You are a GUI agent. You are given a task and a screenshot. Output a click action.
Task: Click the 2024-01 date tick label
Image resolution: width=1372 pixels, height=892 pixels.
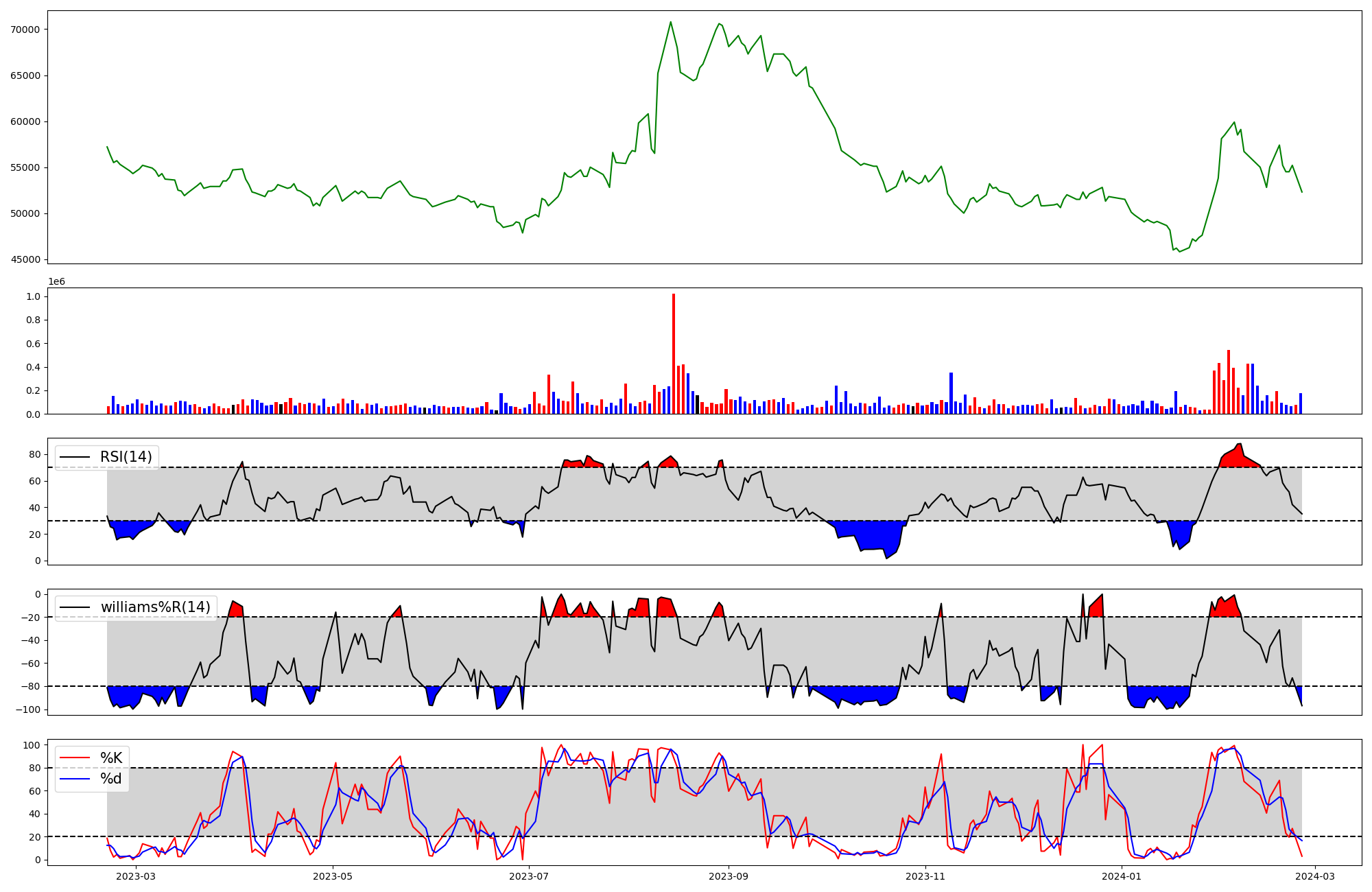click(1122, 876)
